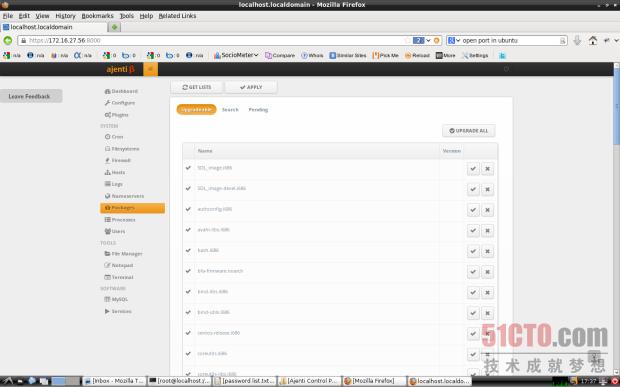The width and height of the screenshot is (620, 387).
Task: Open MySQL in the Software section
Action: point(116,300)
